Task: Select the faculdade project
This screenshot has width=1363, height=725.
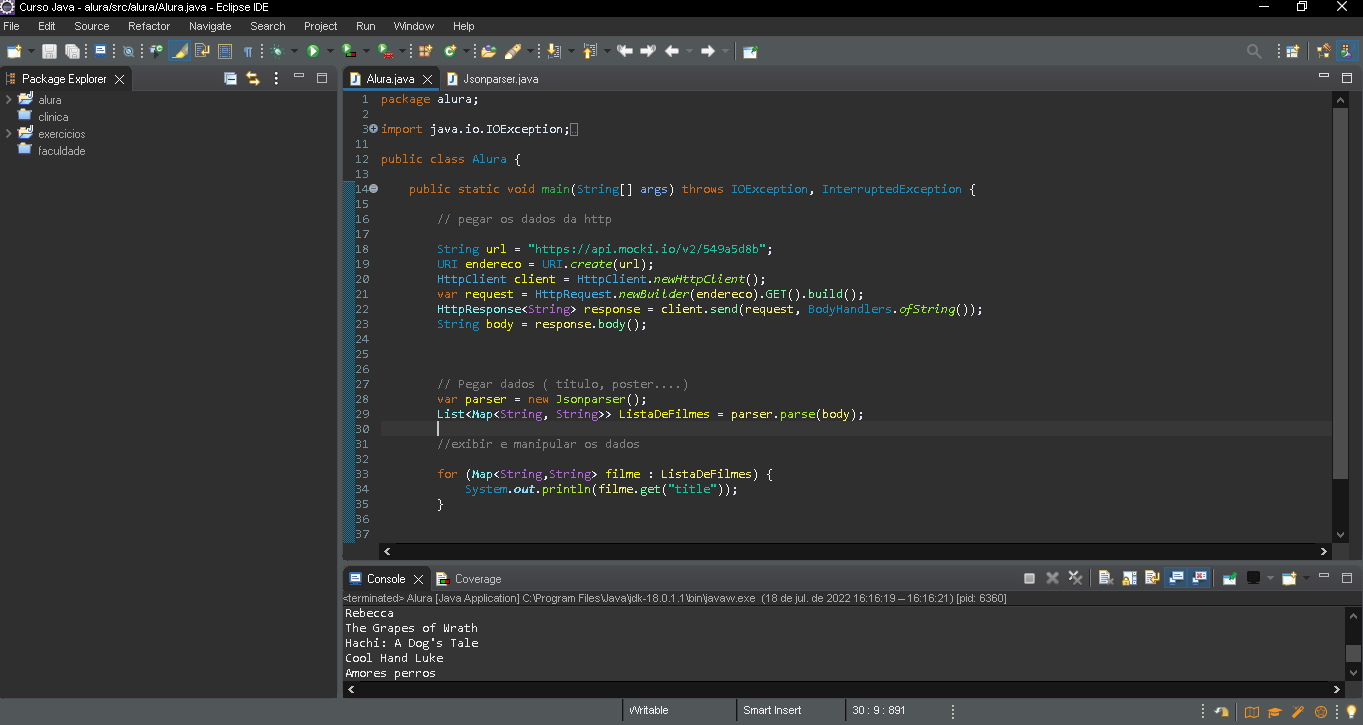Action: click(61, 151)
